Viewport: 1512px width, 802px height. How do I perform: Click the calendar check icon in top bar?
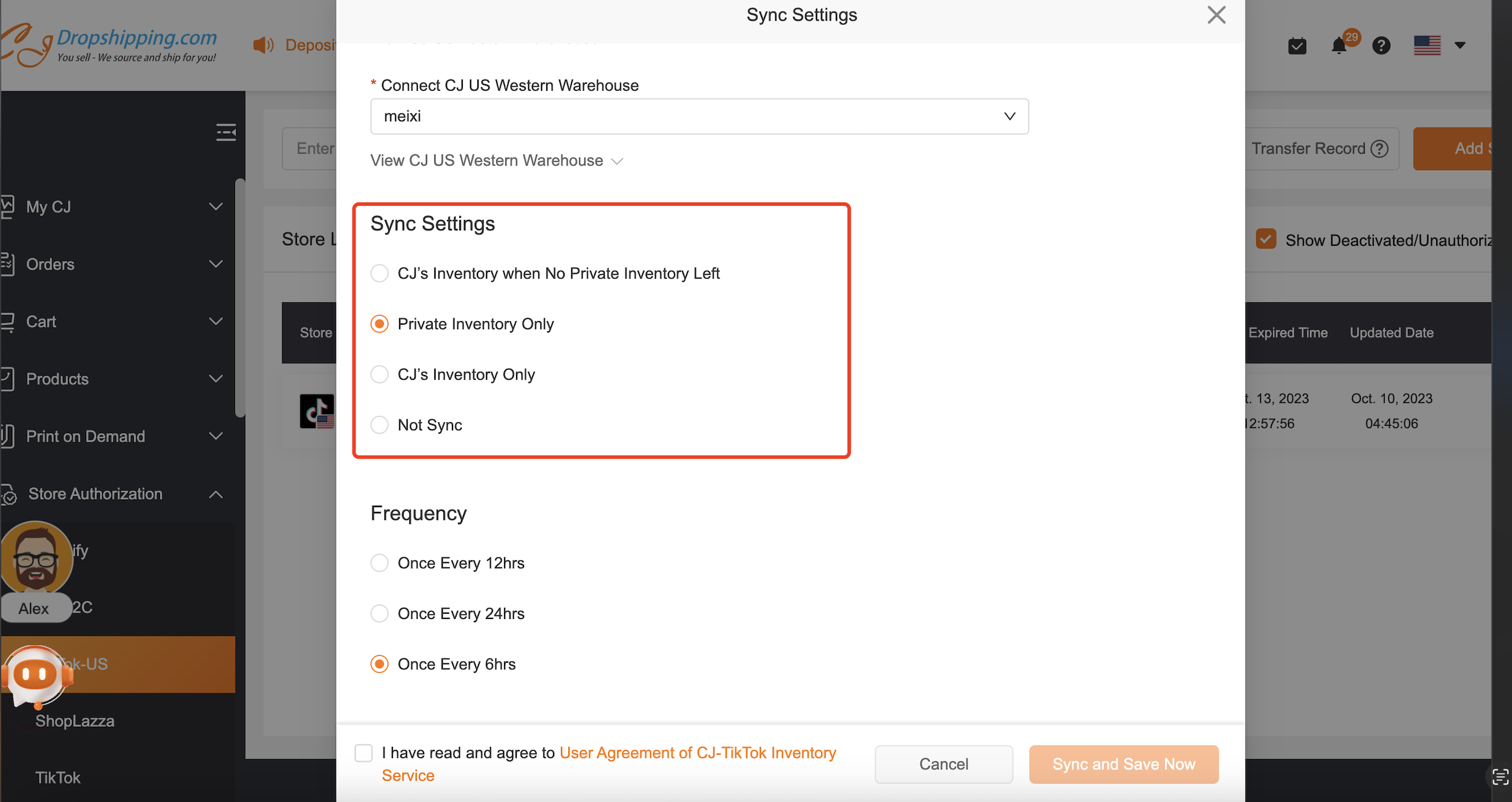[1296, 45]
